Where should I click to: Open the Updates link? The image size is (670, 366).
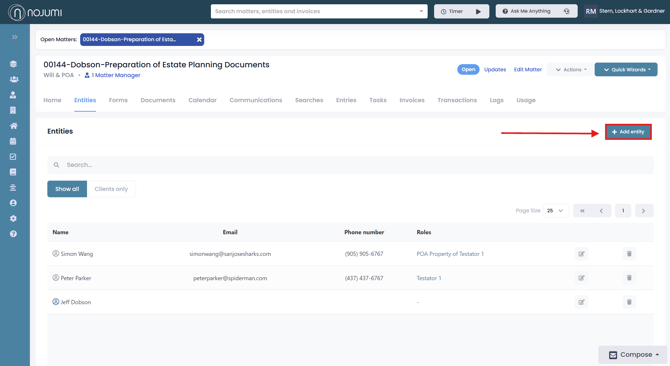click(x=495, y=70)
